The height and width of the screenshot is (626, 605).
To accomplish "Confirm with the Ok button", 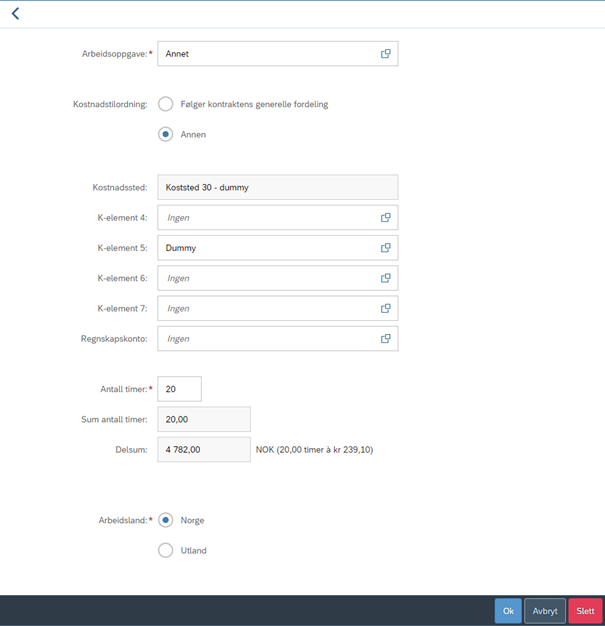I will tap(508, 611).
